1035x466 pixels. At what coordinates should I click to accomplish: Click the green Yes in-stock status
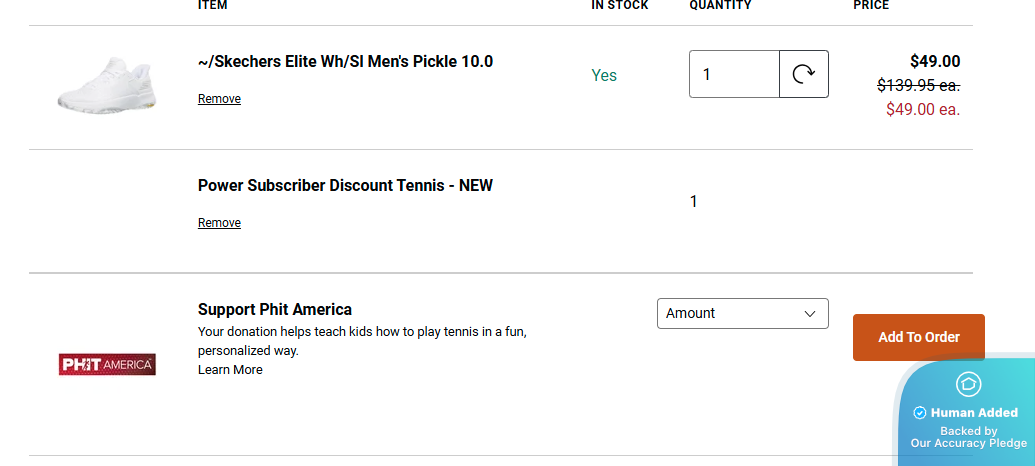click(x=604, y=75)
